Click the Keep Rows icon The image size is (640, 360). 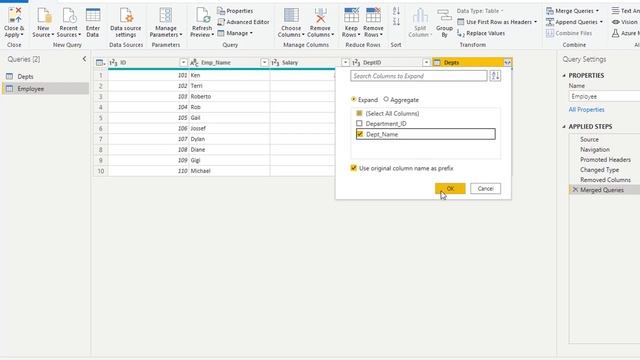(x=351, y=16)
